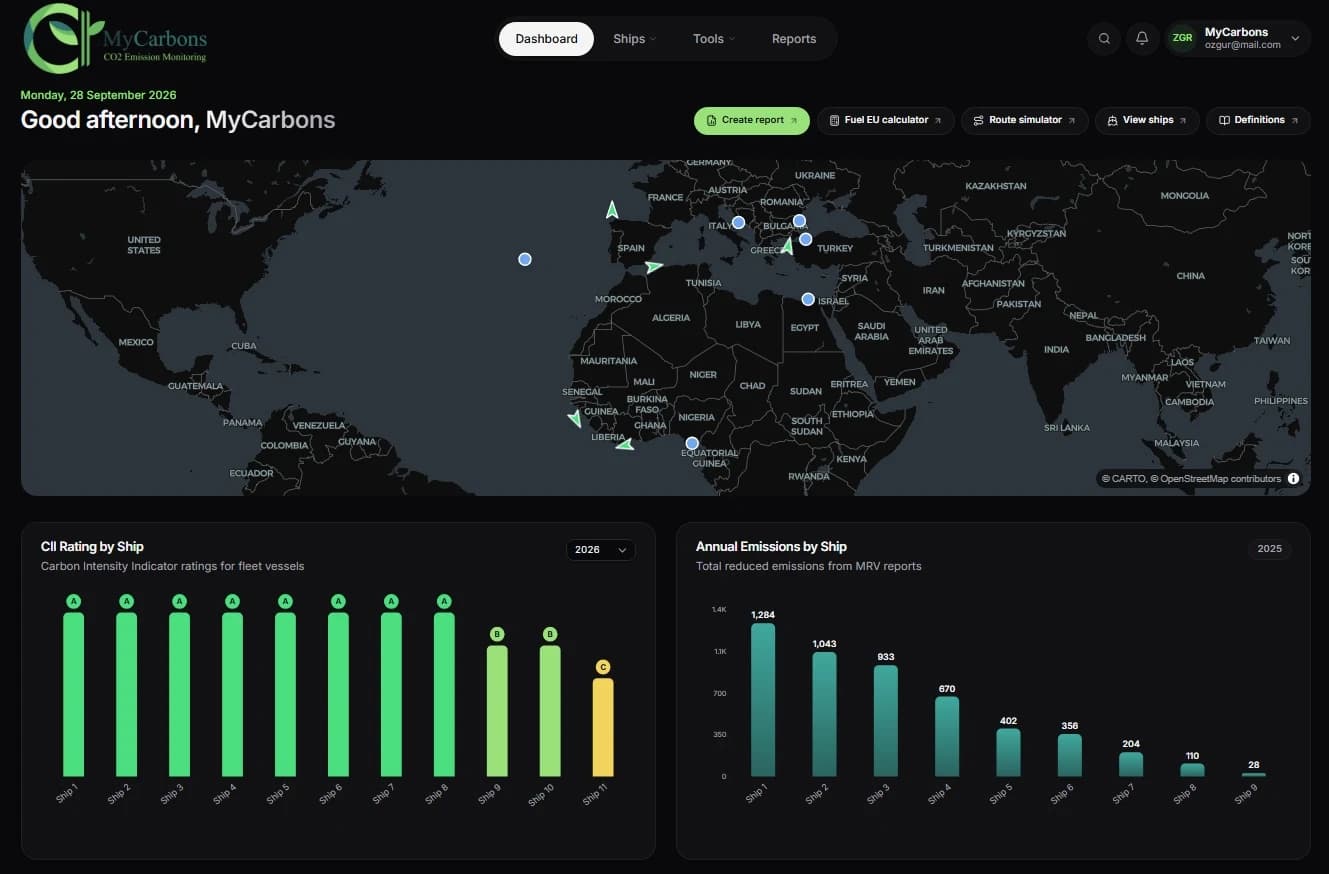Open the Fuel EU calculator
Image resolution: width=1329 pixels, height=874 pixels.
[x=886, y=120]
